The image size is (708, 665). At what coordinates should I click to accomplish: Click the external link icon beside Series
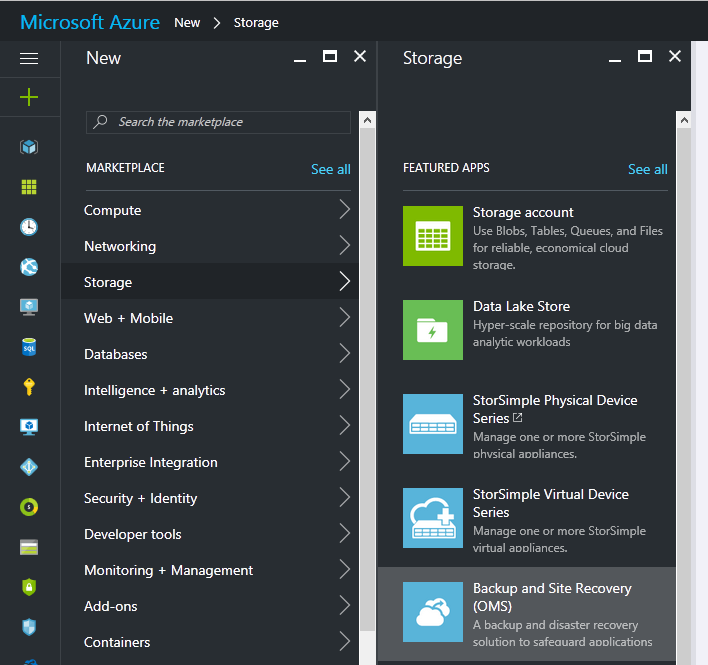click(x=518, y=418)
